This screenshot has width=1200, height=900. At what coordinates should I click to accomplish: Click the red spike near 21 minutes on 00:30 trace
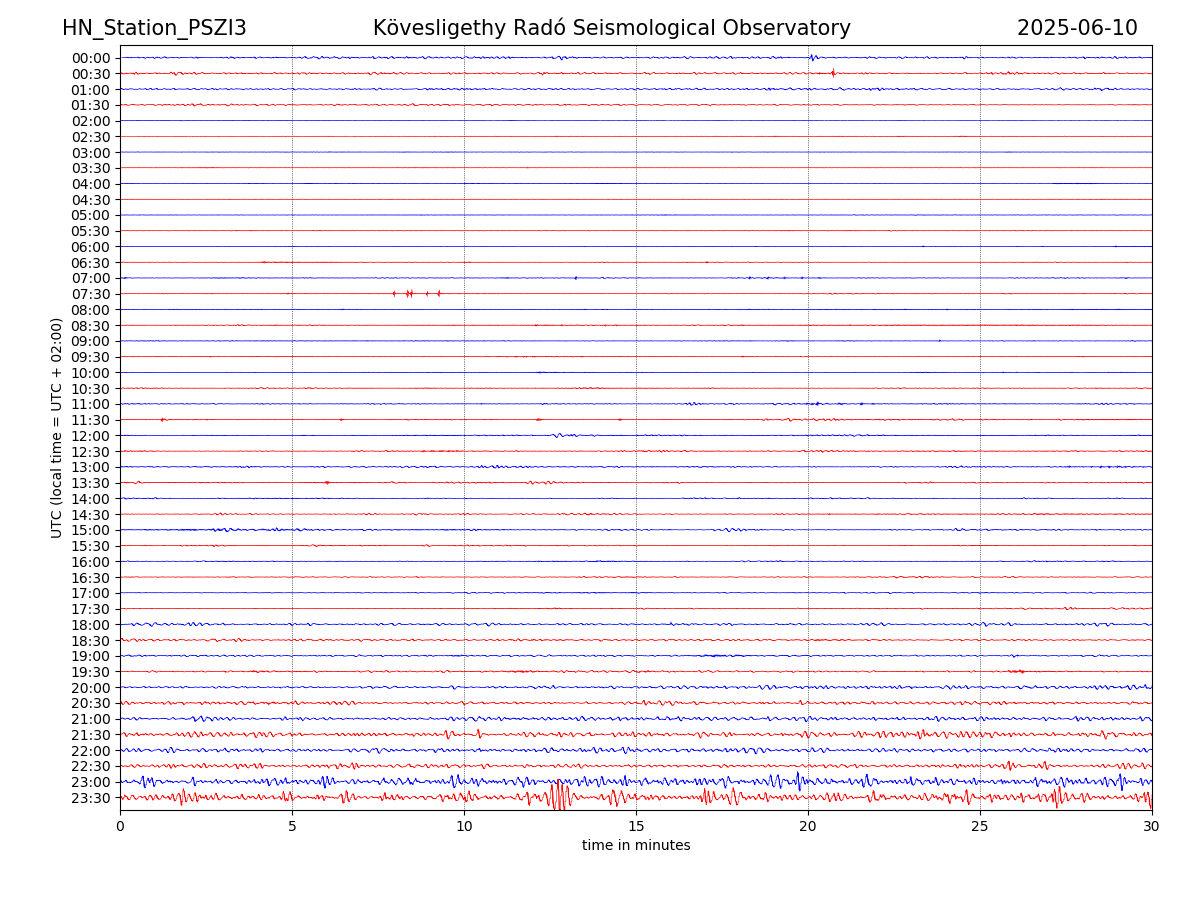point(832,72)
